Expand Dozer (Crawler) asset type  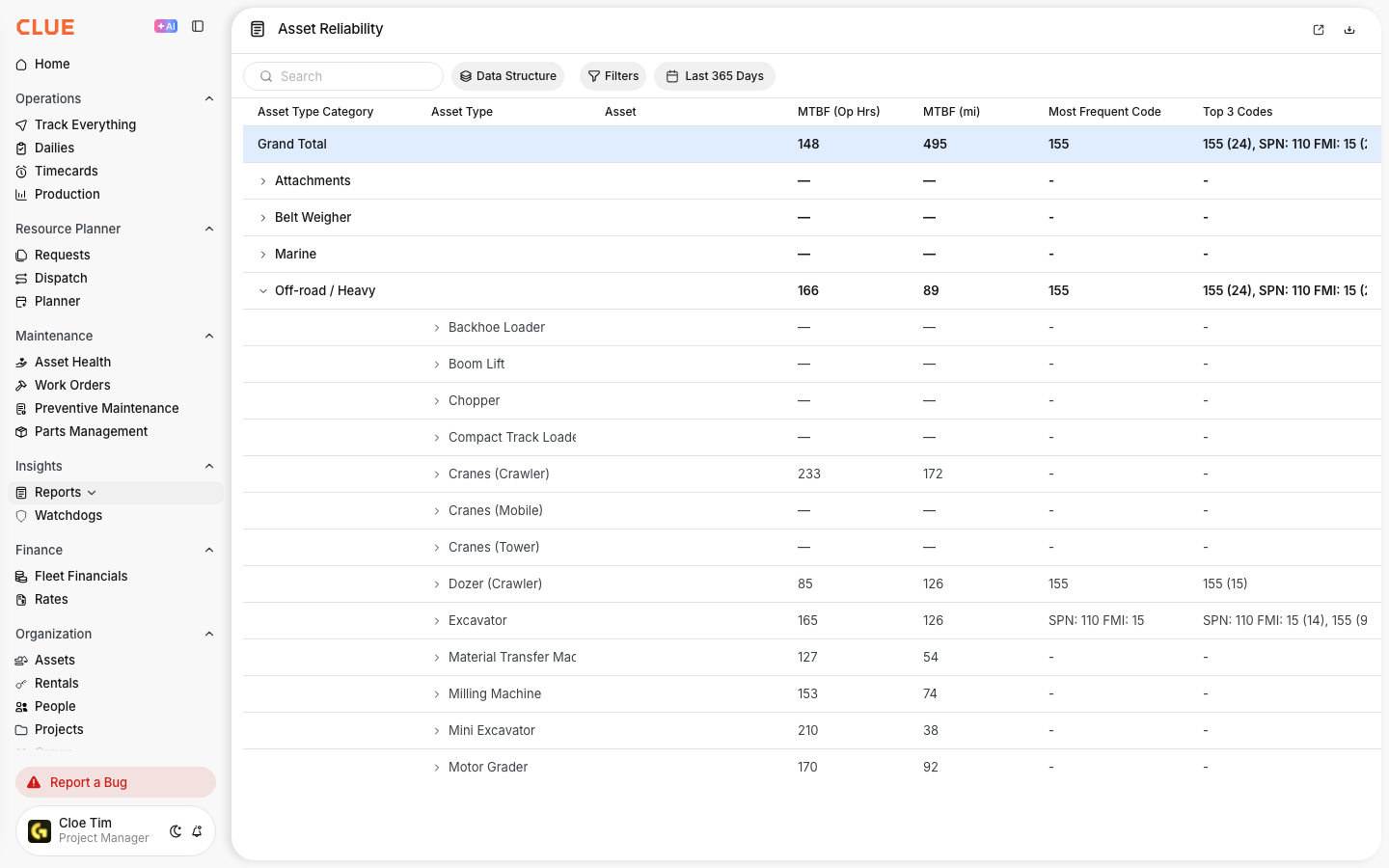pyautogui.click(x=437, y=584)
